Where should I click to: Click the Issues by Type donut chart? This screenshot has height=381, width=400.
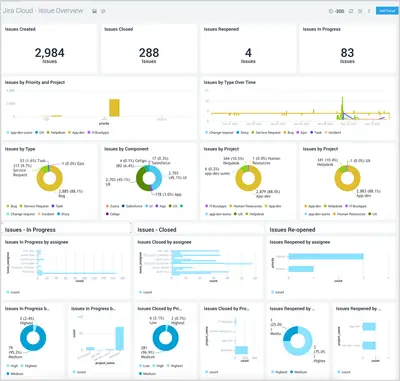pos(49,178)
